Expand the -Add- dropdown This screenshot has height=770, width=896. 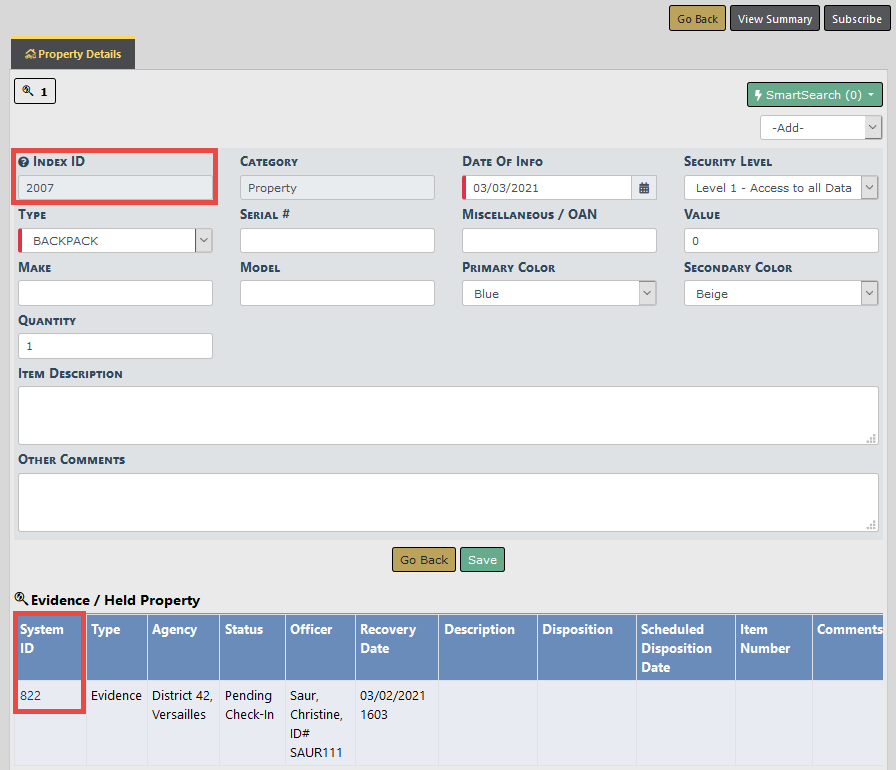coord(820,128)
